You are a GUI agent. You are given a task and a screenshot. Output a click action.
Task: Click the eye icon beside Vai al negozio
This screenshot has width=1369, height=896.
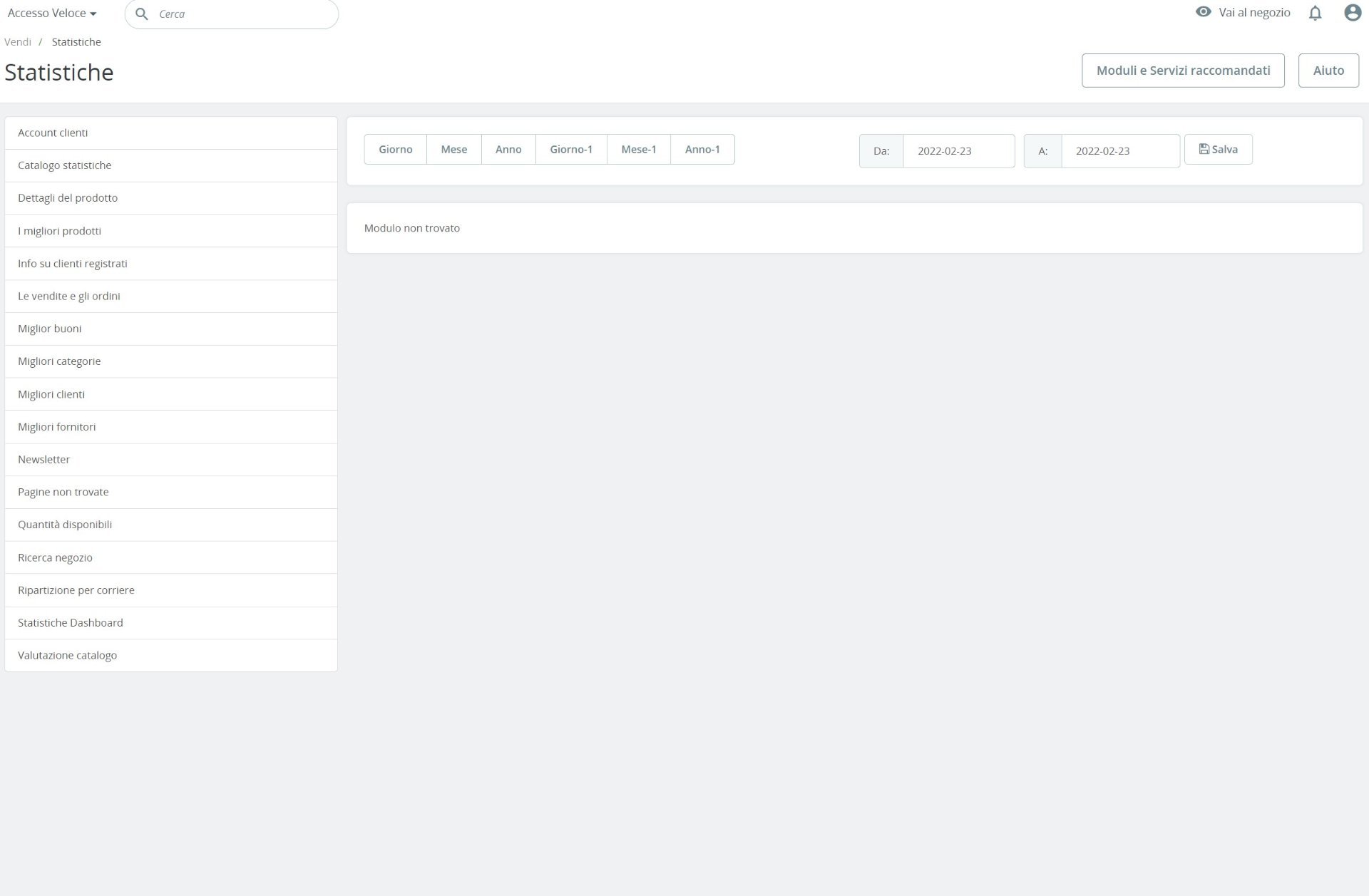pyautogui.click(x=1203, y=12)
